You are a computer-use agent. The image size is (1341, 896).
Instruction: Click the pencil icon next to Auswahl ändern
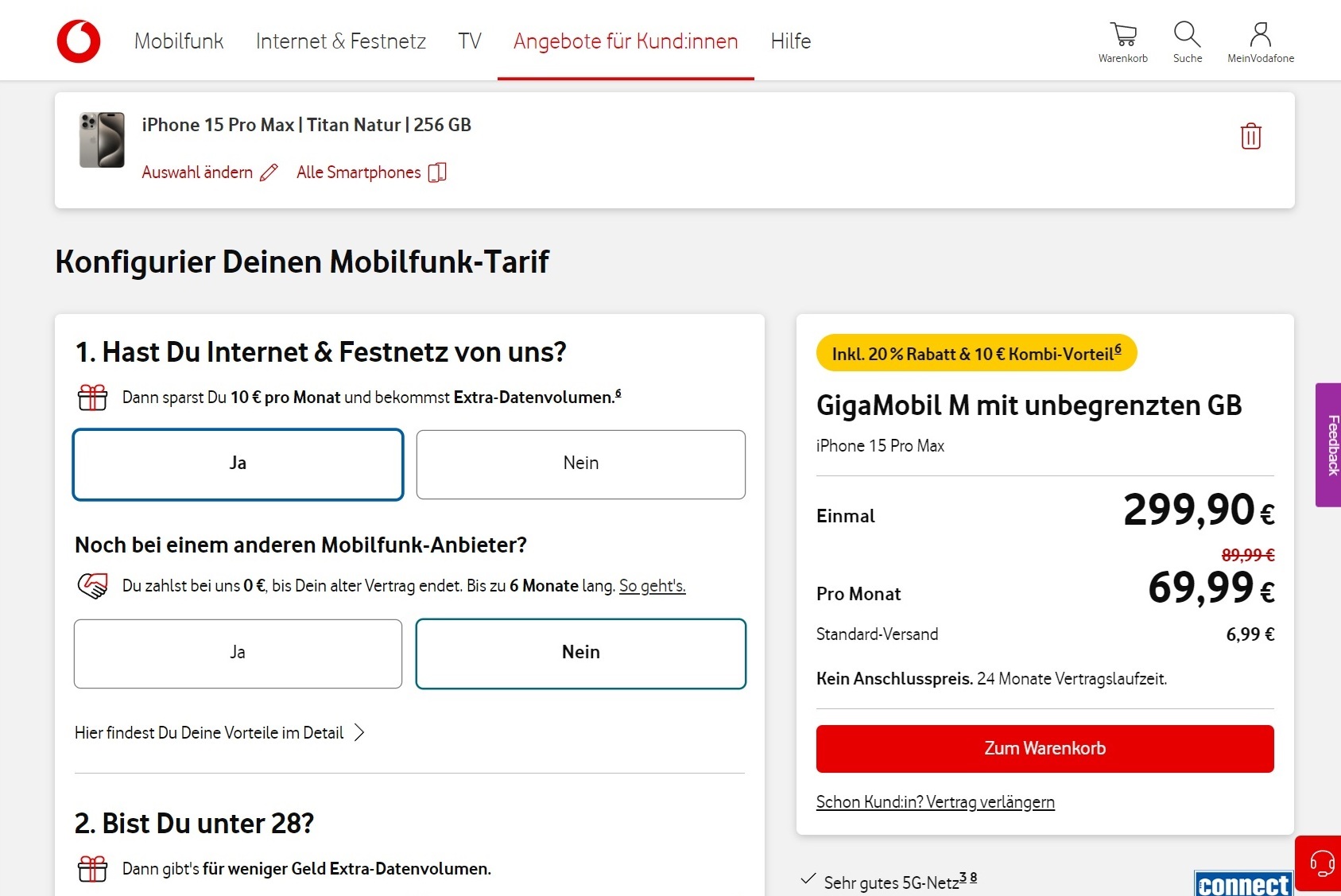pyautogui.click(x=269, y=173)
